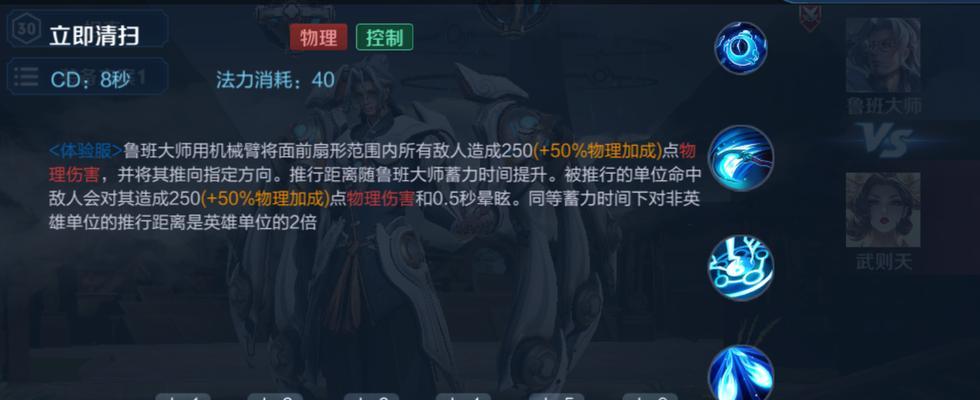Select the fourth skill level tab at bottom
Viewport: 980px width, 400px height.
[x=462, y=396]
